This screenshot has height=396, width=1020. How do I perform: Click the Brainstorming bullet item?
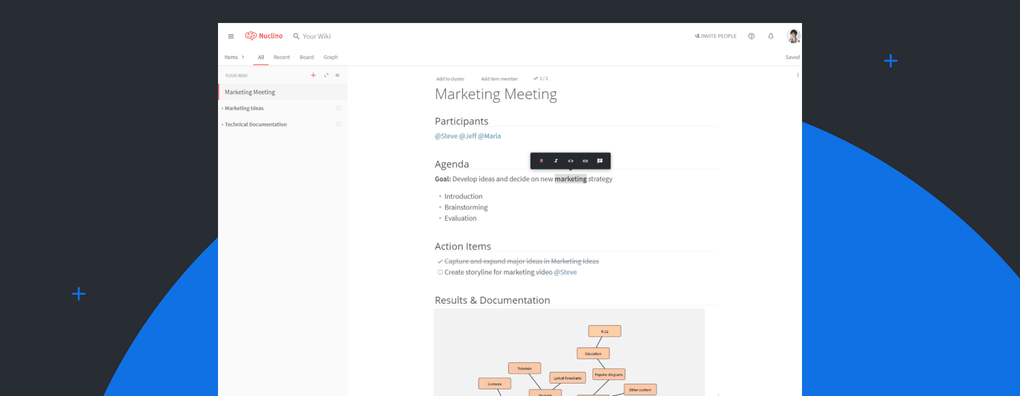point(466,207)
